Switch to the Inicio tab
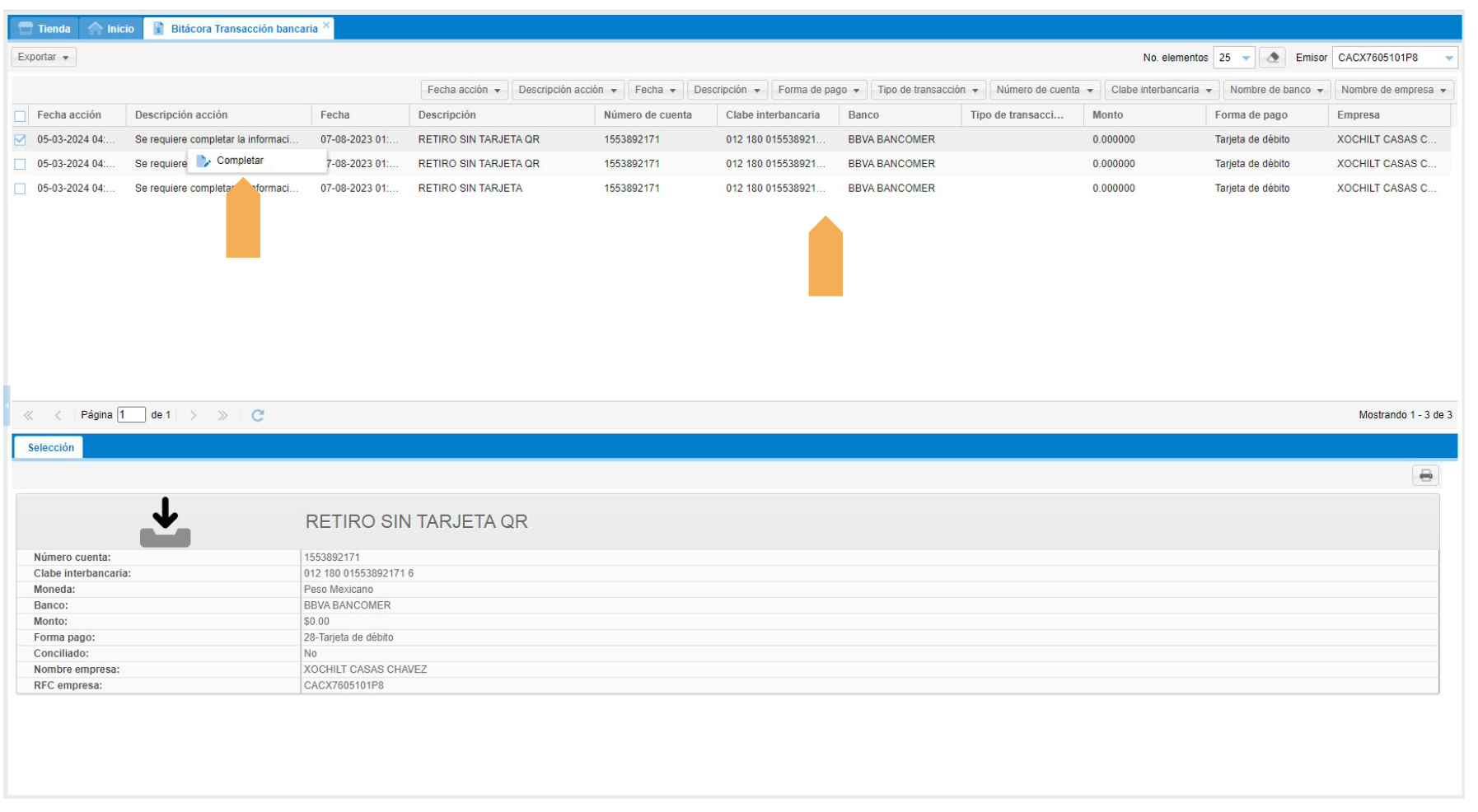 pyautogui.click(x=111, y=29)
